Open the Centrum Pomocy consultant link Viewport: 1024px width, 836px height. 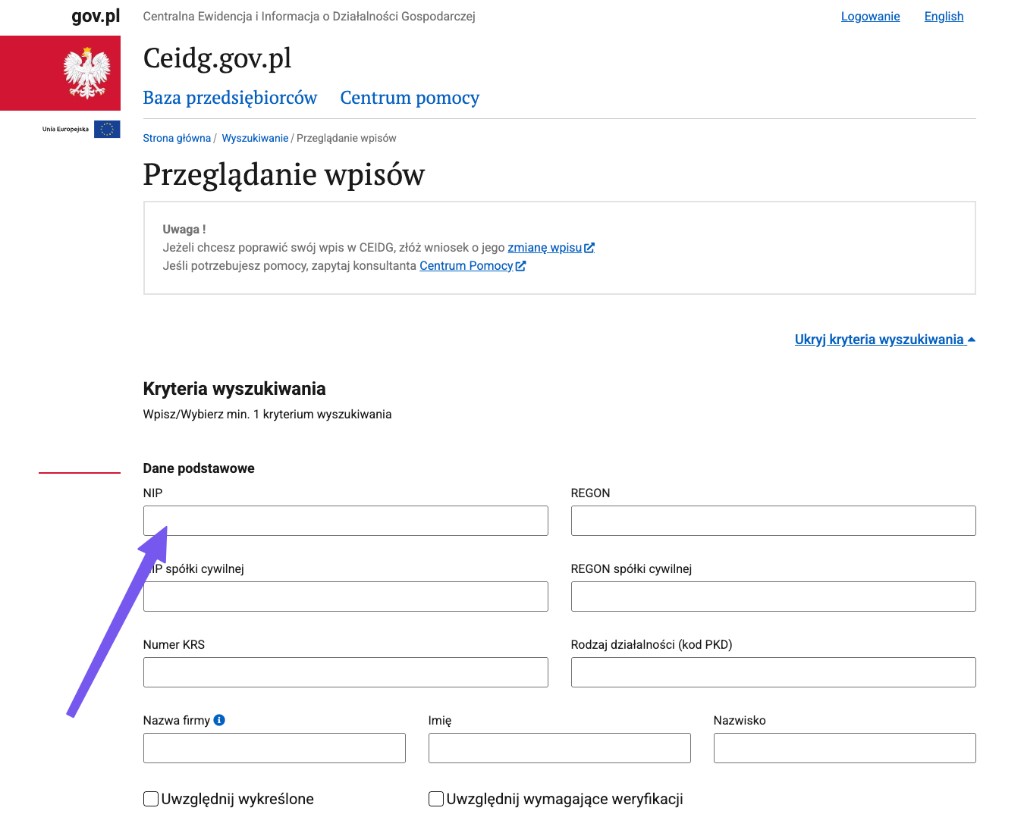point(472,266)
